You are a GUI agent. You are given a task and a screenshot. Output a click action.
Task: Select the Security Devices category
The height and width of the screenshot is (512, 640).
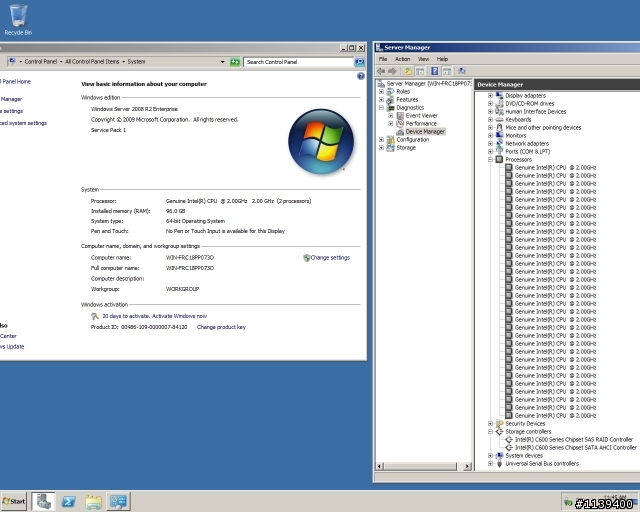[525, 424]
